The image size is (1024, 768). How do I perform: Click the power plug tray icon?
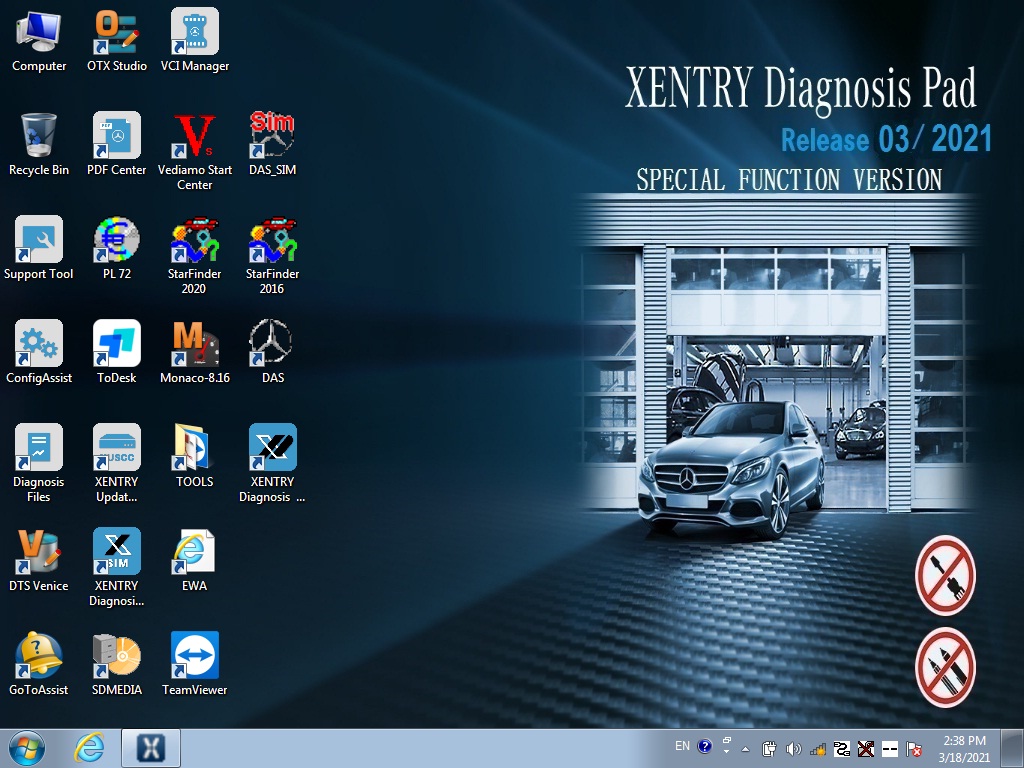[769, 749]
